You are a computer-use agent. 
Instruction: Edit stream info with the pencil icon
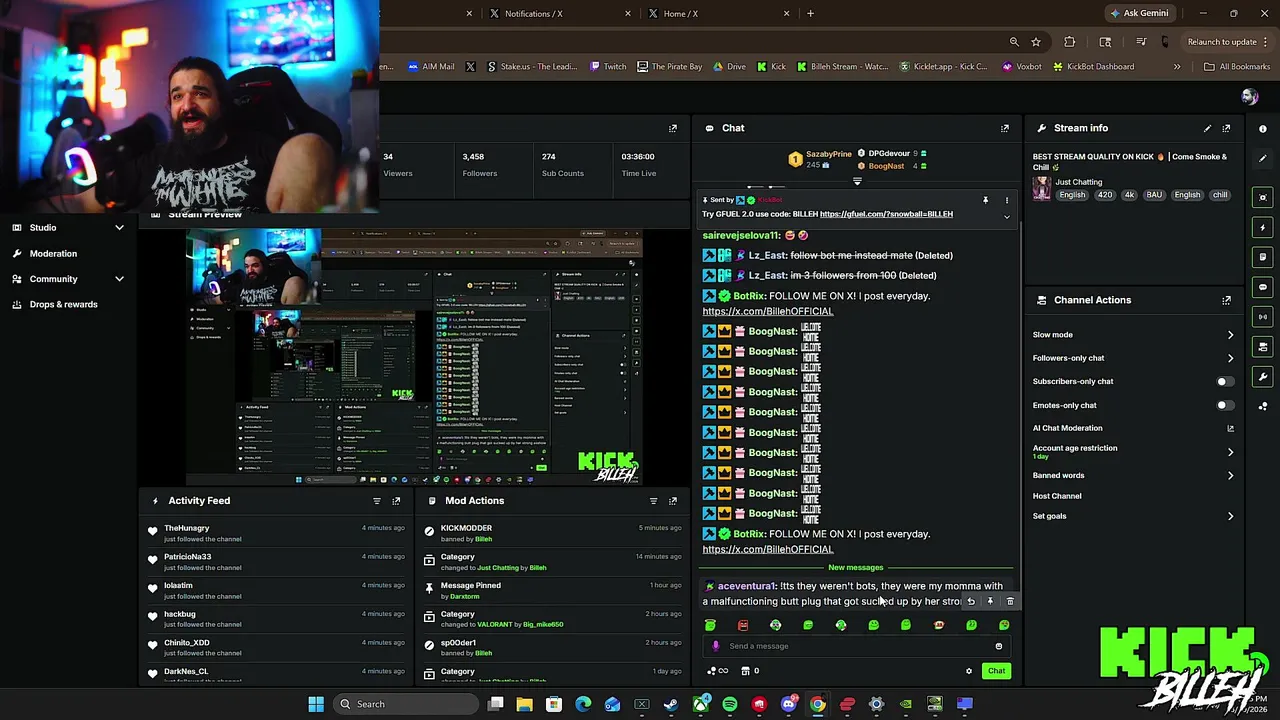(1207, 128)
